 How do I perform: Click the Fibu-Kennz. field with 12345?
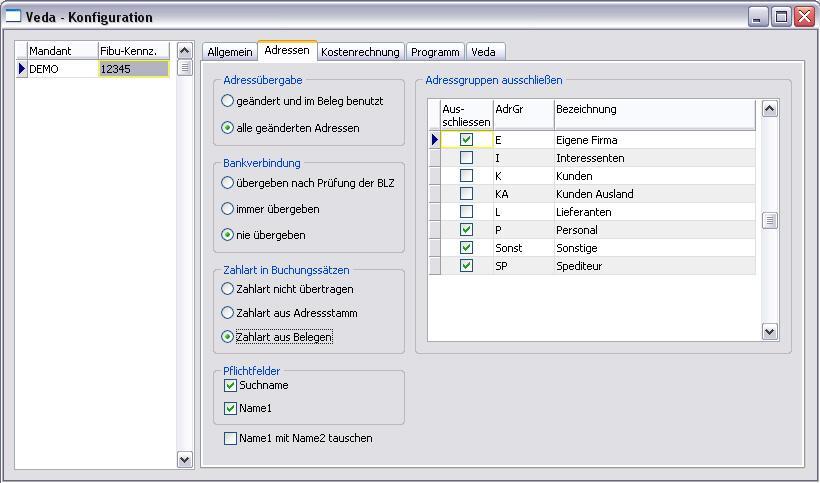pos(133,69)
